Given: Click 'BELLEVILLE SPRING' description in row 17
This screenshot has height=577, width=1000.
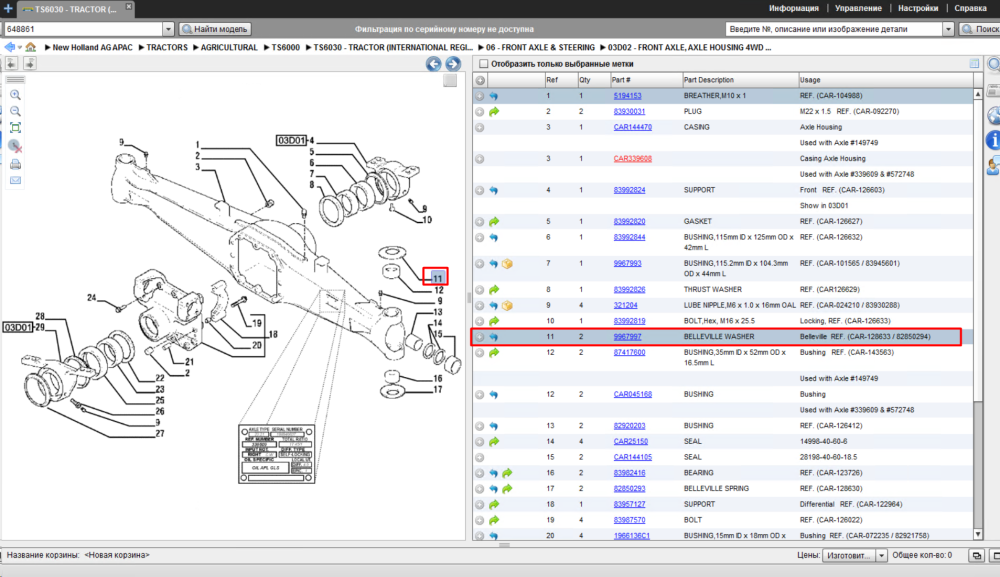Looking at the screenshot, I should [x=716, y=489].
